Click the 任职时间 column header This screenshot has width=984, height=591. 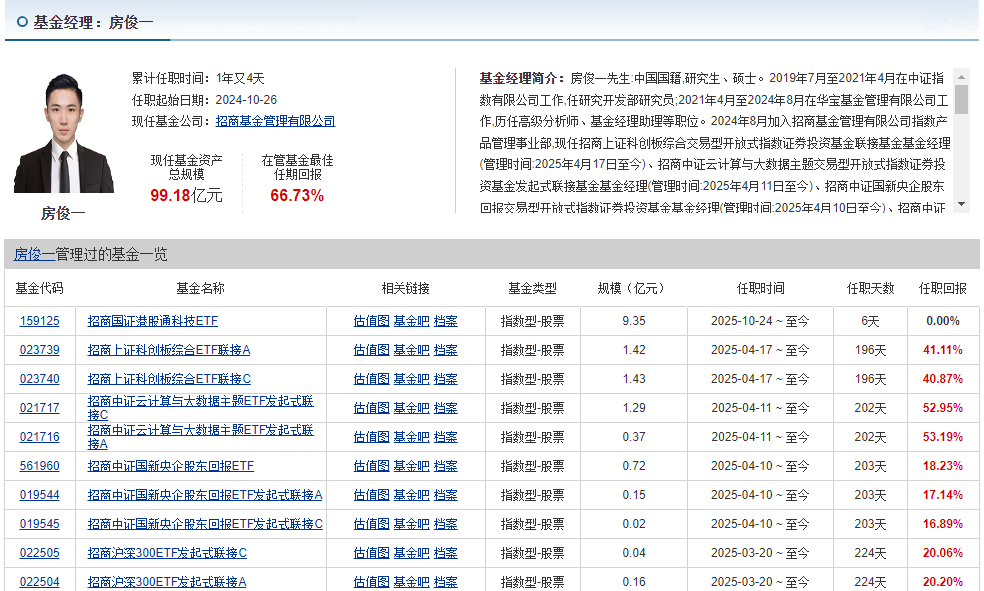pos(761,288)
